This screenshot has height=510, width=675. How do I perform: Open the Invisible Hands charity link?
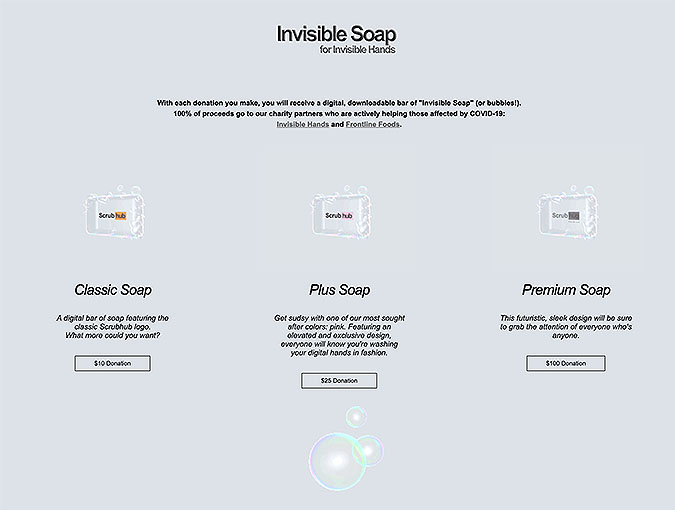[x=303, y=124]
